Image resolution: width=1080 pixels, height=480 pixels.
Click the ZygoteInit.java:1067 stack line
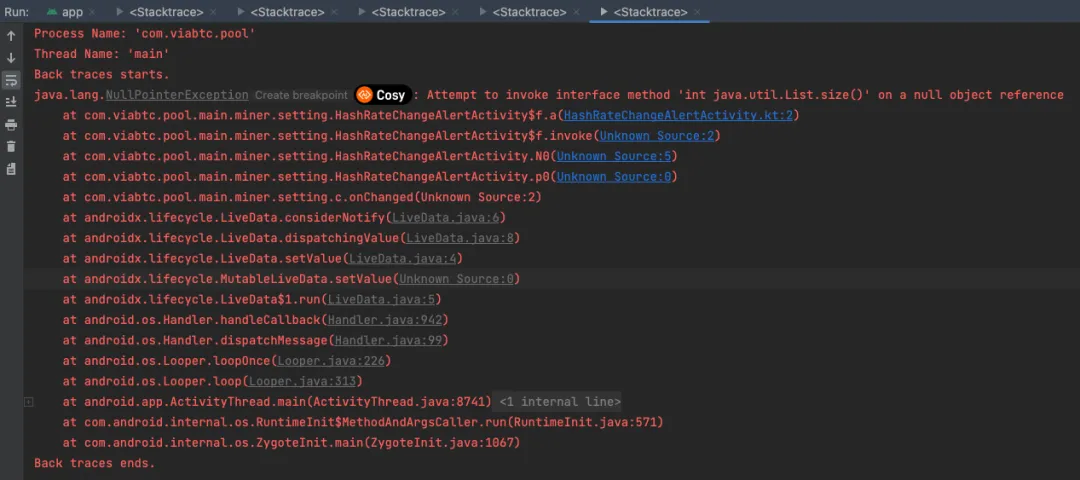[291, 443]
